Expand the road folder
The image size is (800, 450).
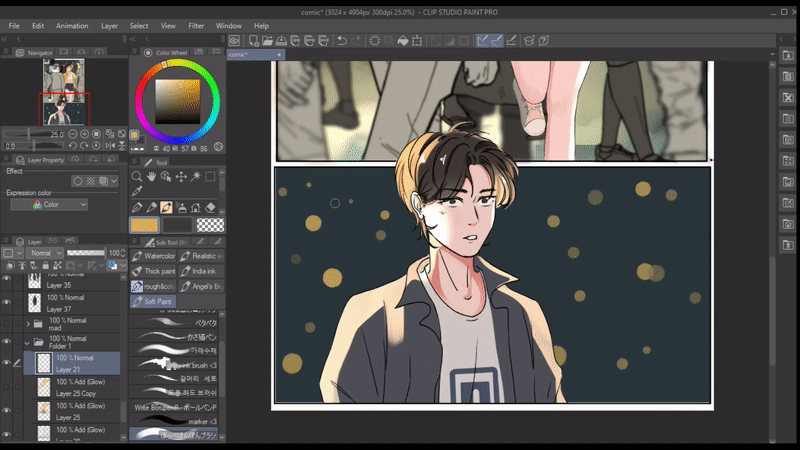[x=29, y=324]
